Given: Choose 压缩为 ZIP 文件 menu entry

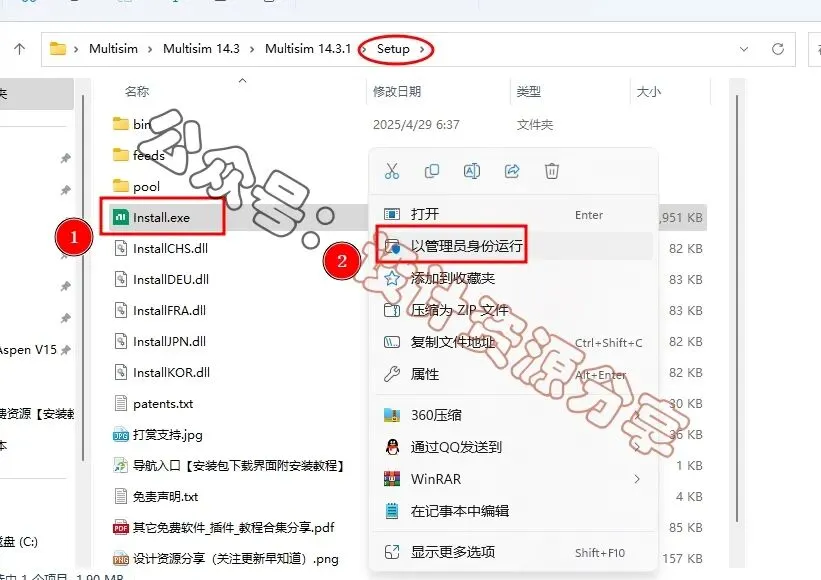Looking at the screenshot, I should coord(514,310).
